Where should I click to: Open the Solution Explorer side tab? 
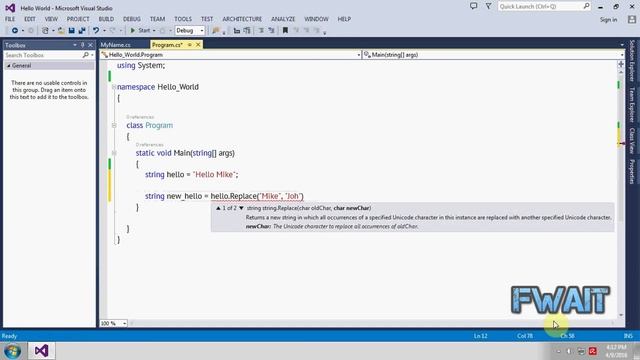tap(632, 60)
